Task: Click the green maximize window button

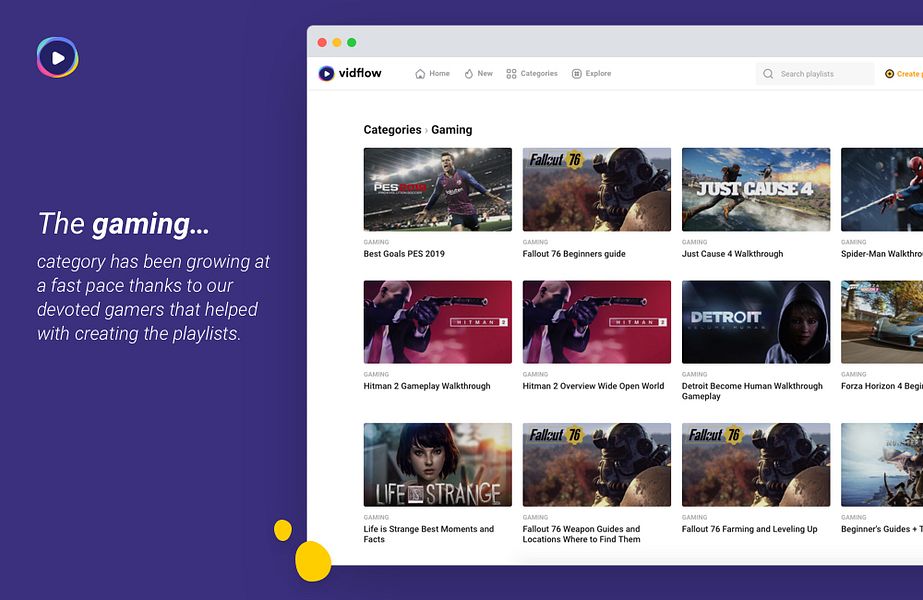Action: tap(351, 42)
